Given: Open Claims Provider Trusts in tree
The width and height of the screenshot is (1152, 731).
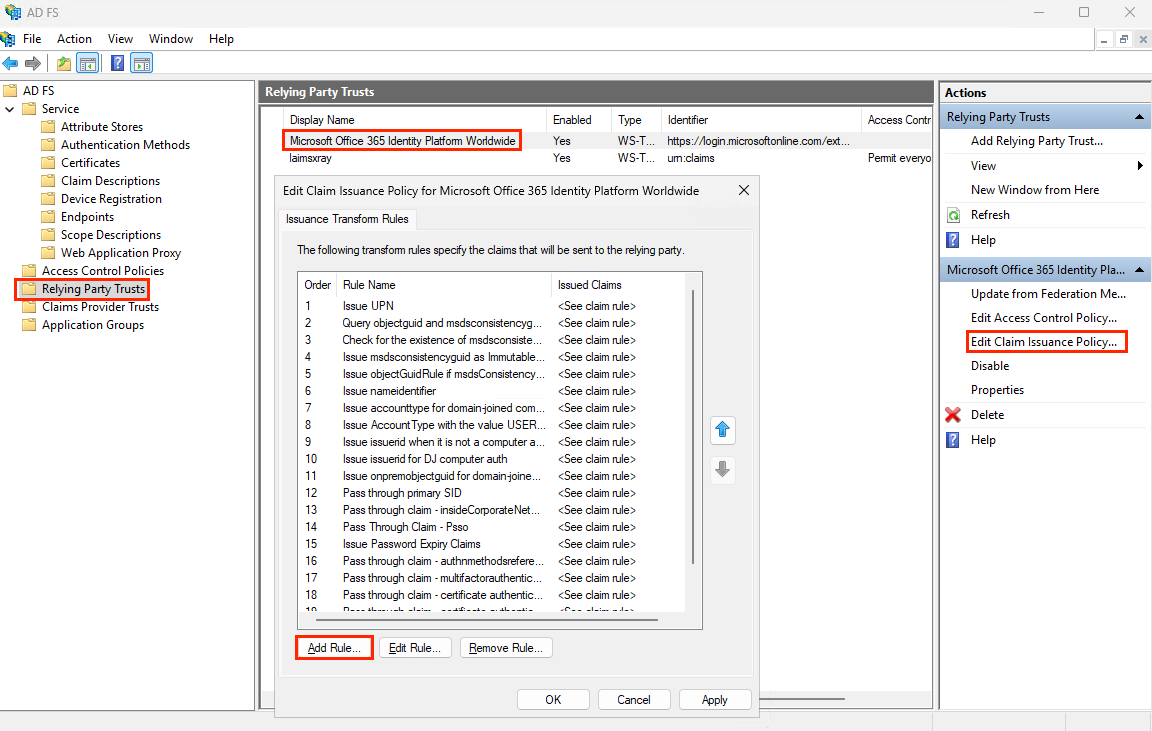Looking at the screenshot, I should (x=100, y=307).
